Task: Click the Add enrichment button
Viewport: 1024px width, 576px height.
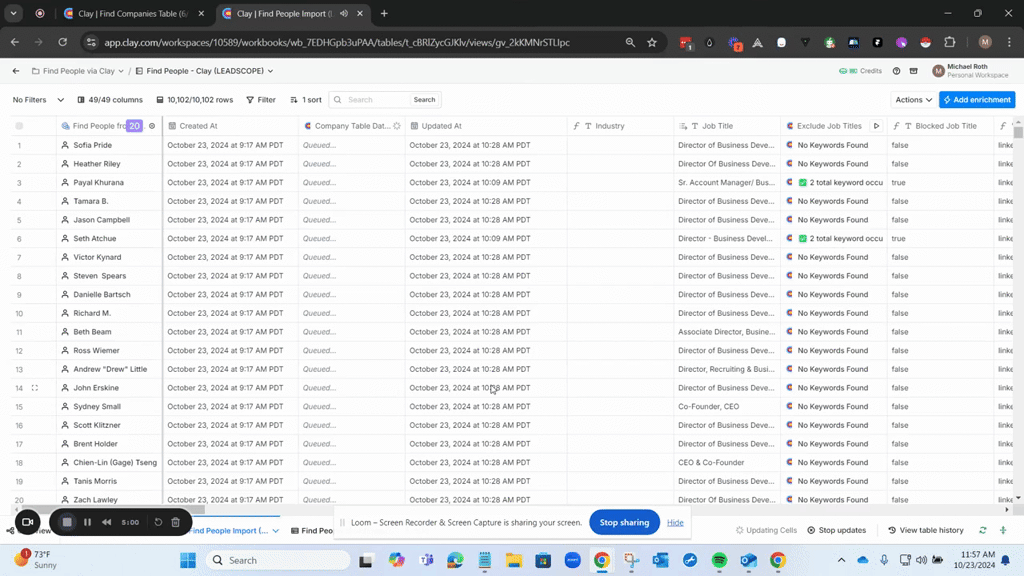Action: pos(977,100)
